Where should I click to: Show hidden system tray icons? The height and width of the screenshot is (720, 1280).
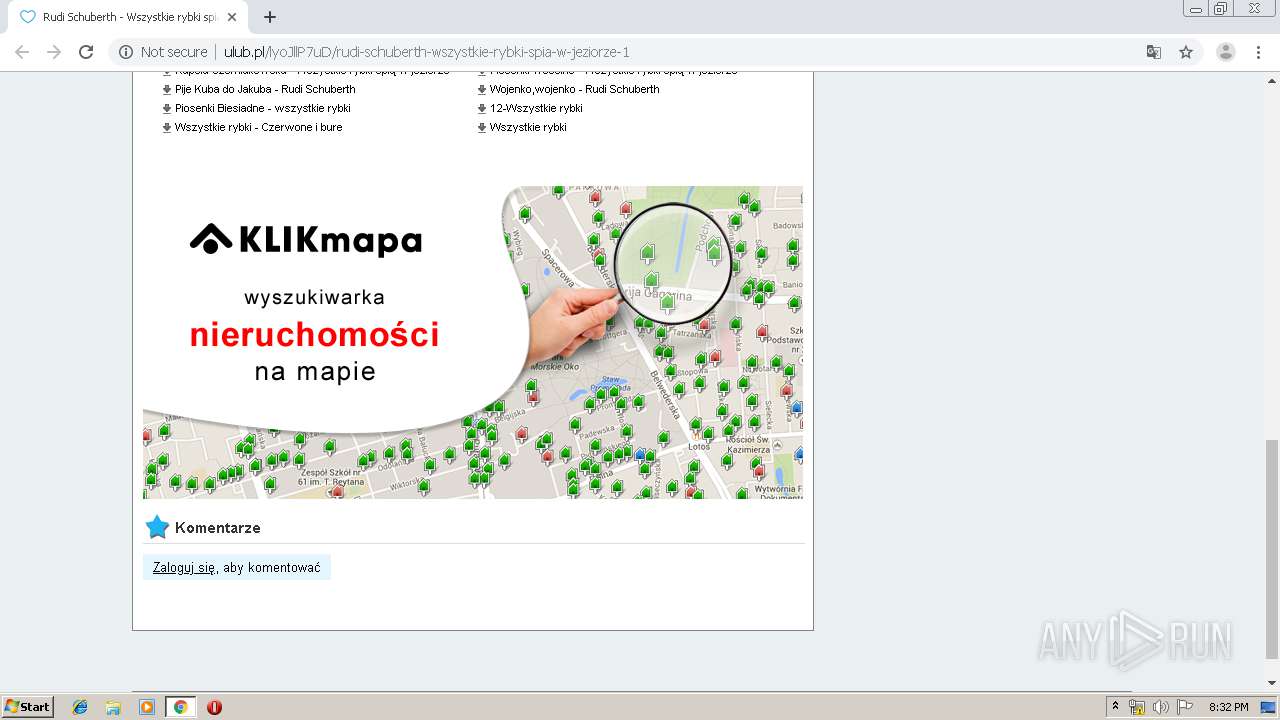coord(1116,707)
